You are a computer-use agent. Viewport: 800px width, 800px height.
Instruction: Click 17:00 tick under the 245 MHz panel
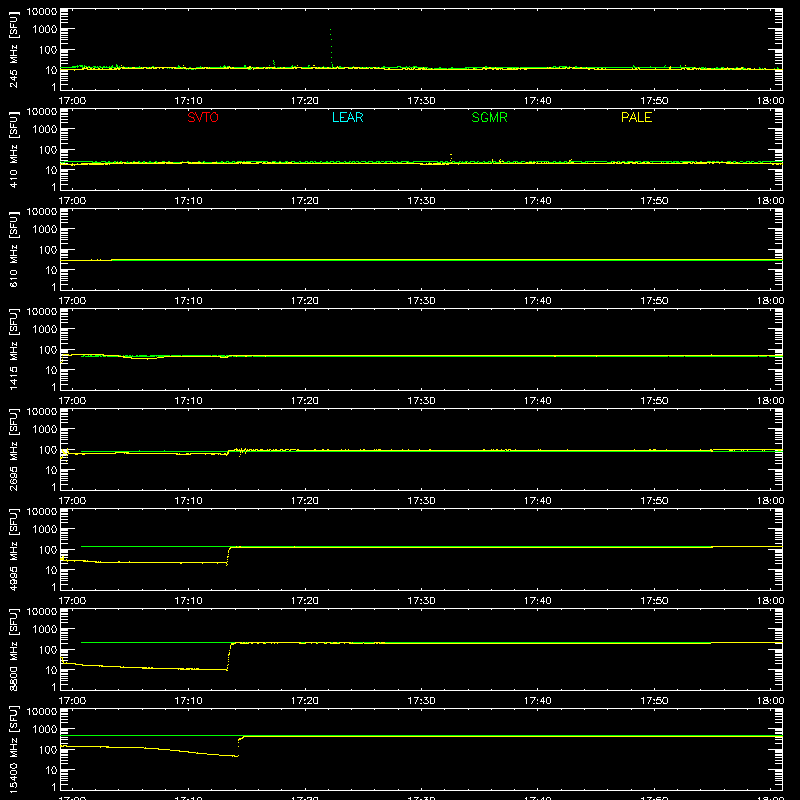72,101
